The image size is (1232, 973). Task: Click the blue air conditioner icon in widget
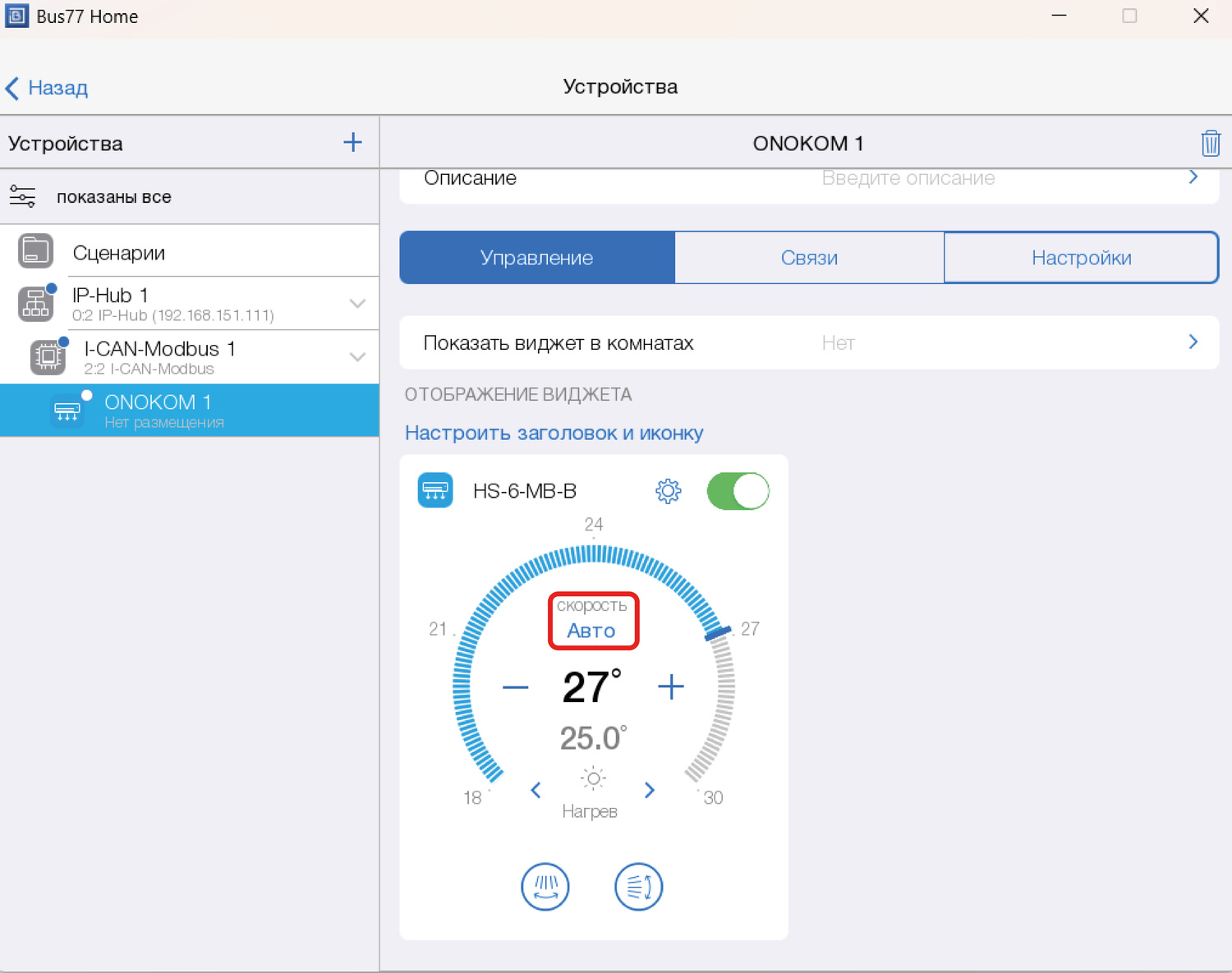[435, 491]
